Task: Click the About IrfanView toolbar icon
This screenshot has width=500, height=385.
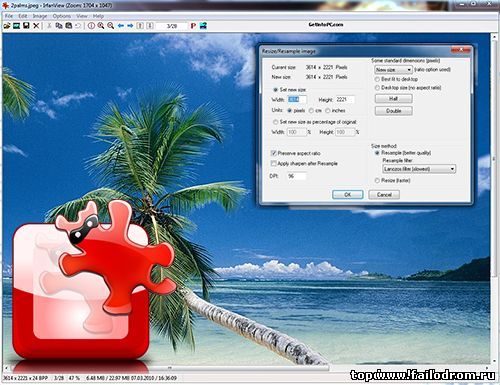Action: point(203,26)
